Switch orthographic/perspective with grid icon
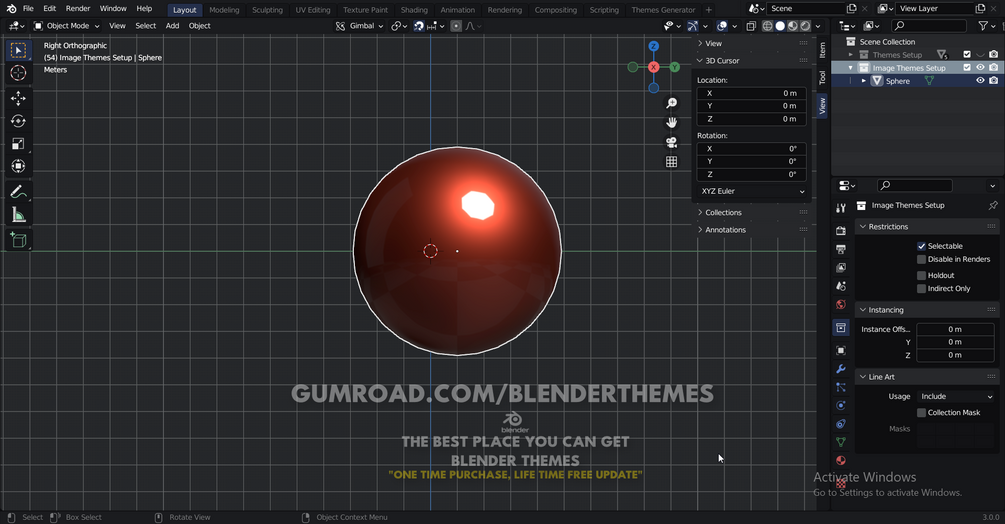 coord(671,161)
